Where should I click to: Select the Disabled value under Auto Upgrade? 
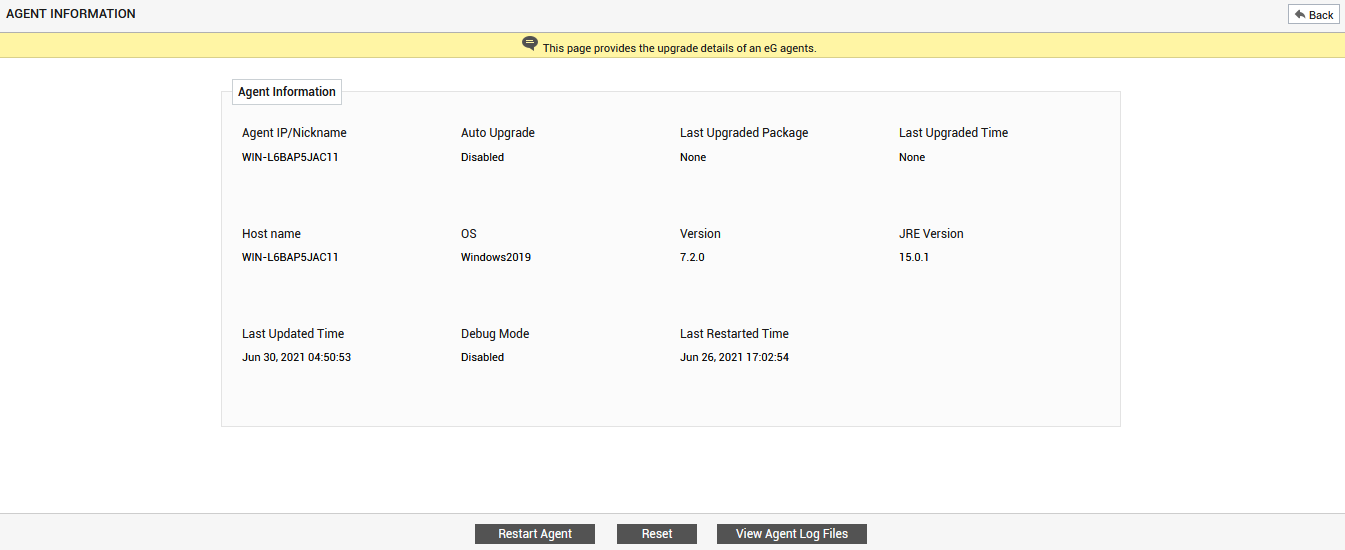(482, 157)
